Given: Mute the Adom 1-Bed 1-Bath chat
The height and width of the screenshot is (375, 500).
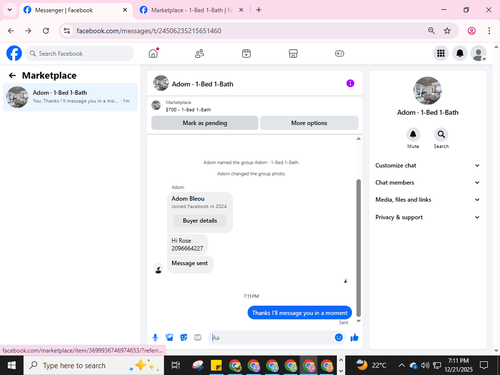Looking at the screenshot, I should click(413, 135).
